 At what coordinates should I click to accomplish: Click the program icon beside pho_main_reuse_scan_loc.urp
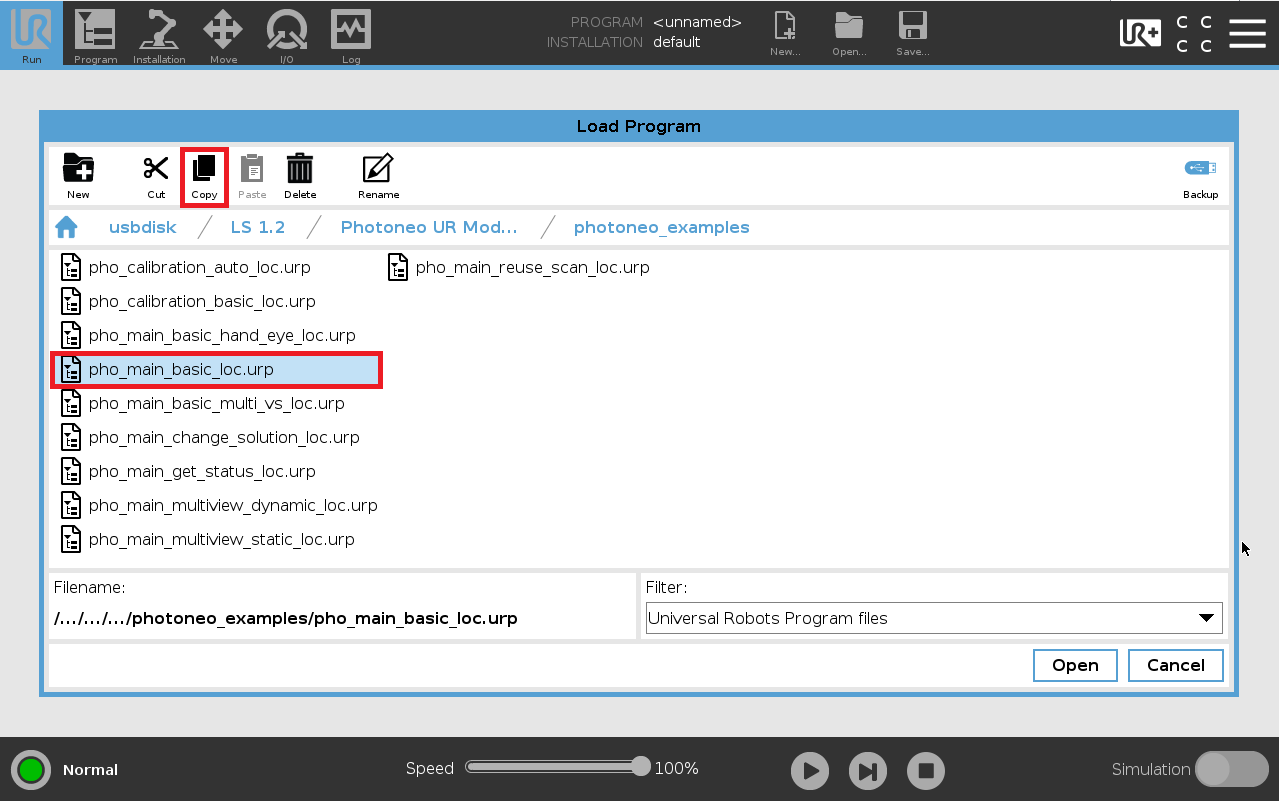coord(398,268)
